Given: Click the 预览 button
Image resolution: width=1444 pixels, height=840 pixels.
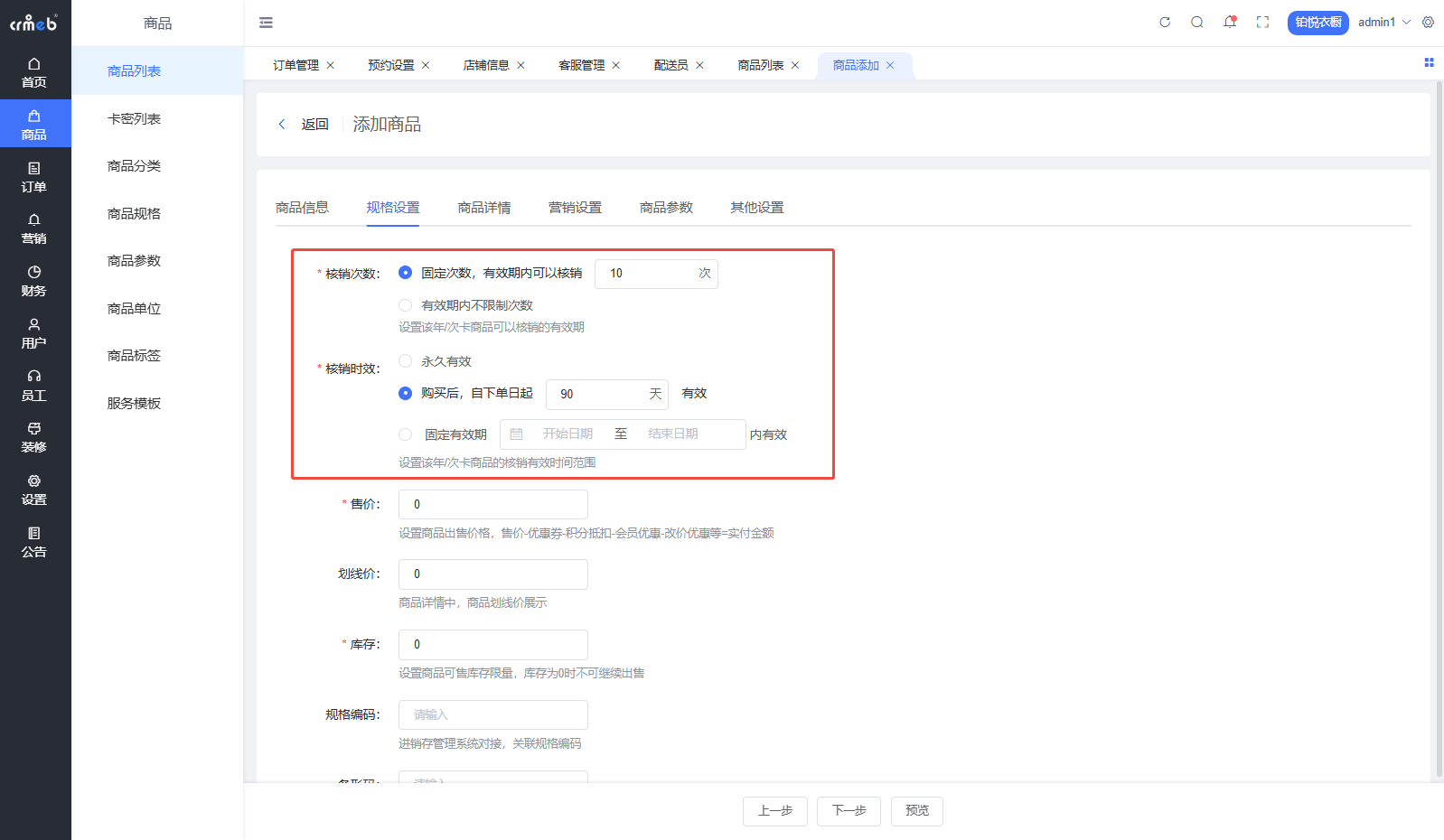Looking at the screenshot, I should pyautogui.click(x=917, y=811).
